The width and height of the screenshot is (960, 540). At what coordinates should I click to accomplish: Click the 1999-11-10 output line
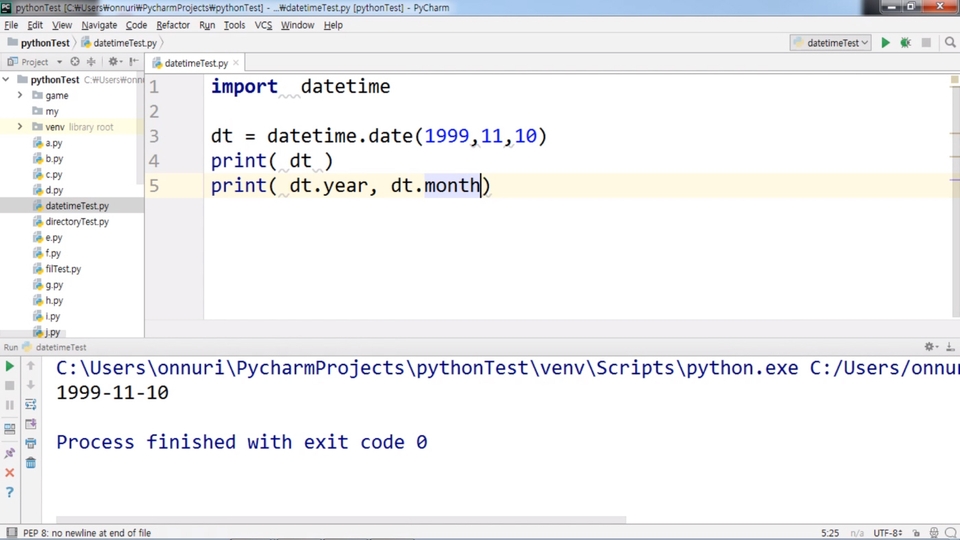113,392
